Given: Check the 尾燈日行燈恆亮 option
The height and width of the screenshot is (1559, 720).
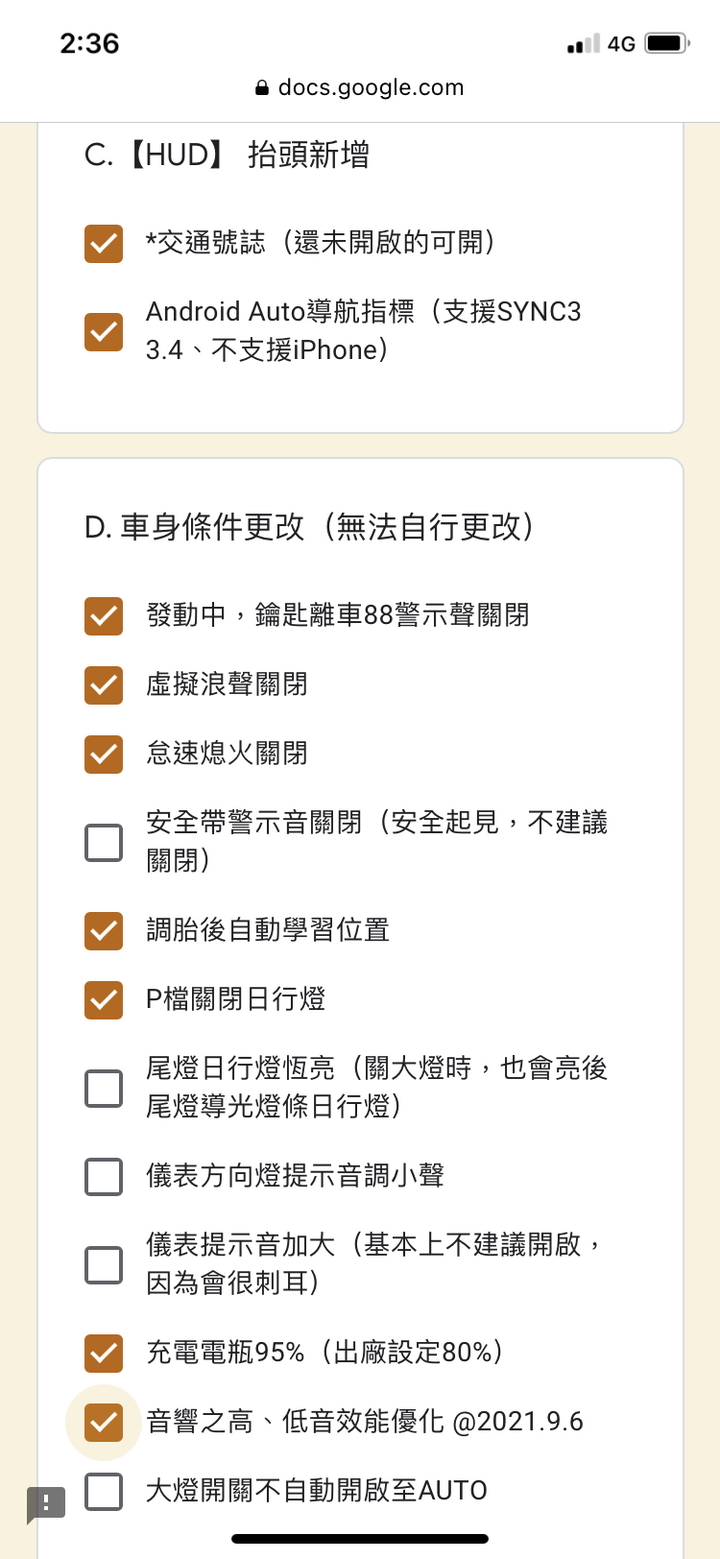Looking at the screenshot, I should [104, 1088].
